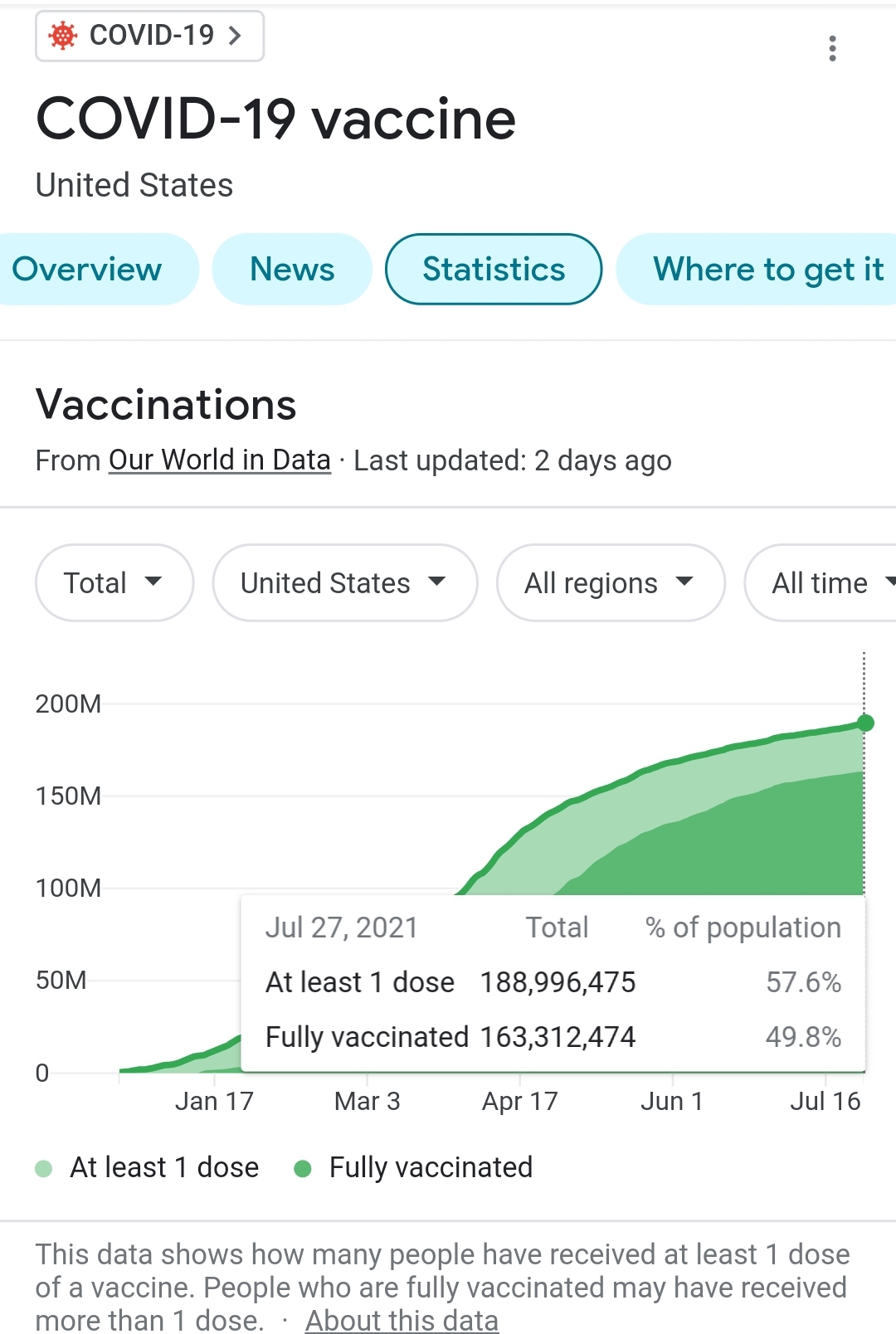
Task: Open the Our World in Data link
Action: pos(220,460)
